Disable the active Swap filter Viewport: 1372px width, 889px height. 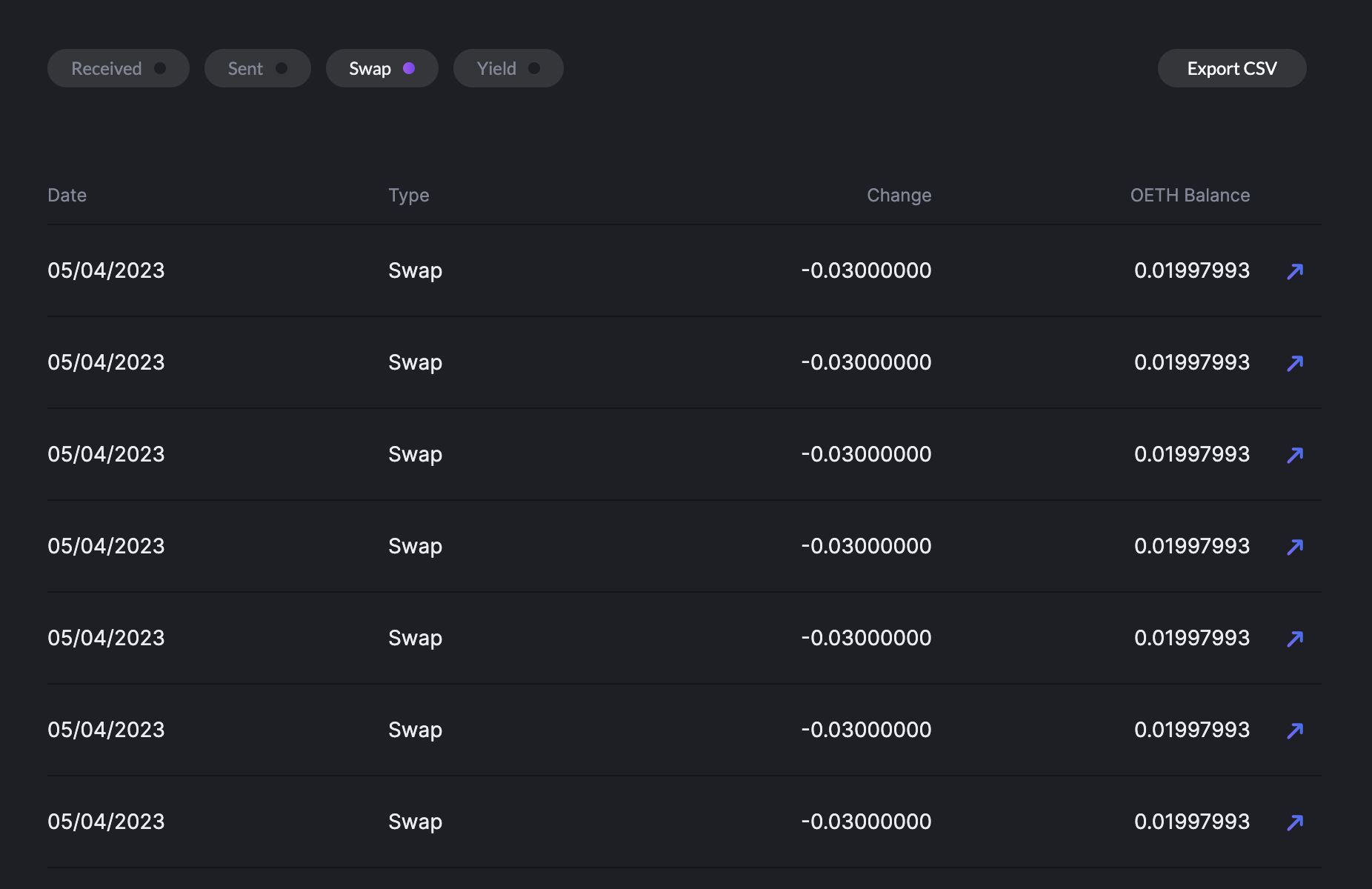point(382,68)
